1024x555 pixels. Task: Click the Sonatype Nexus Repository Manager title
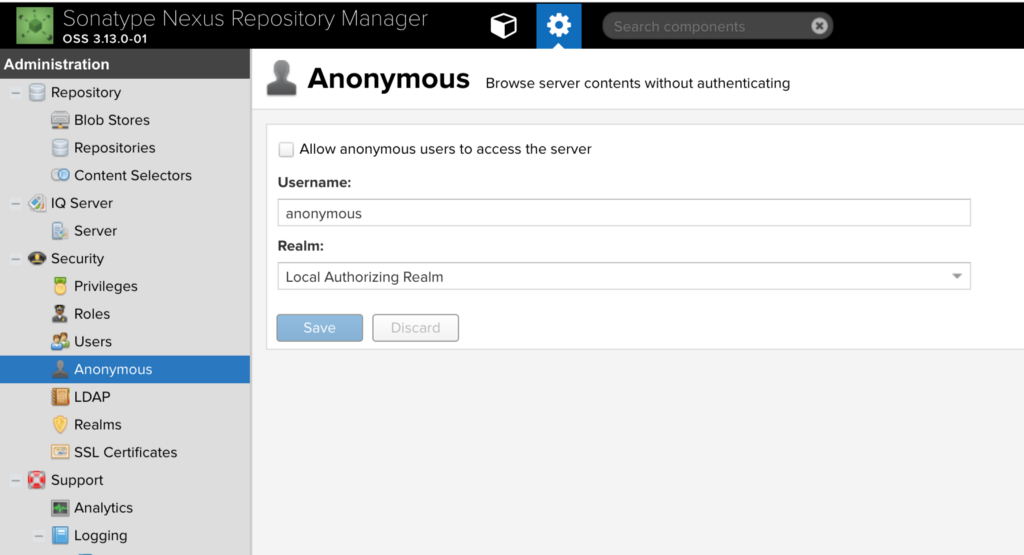point(245,18)
